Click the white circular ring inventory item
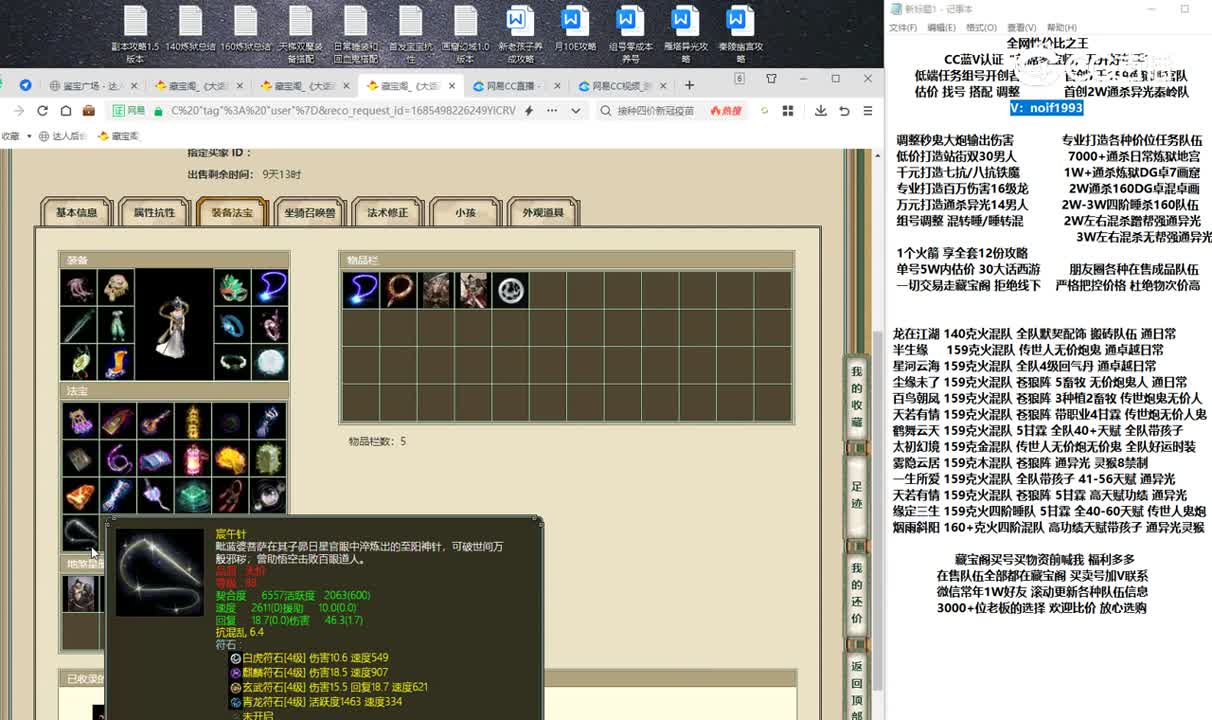 click(511, 290)
